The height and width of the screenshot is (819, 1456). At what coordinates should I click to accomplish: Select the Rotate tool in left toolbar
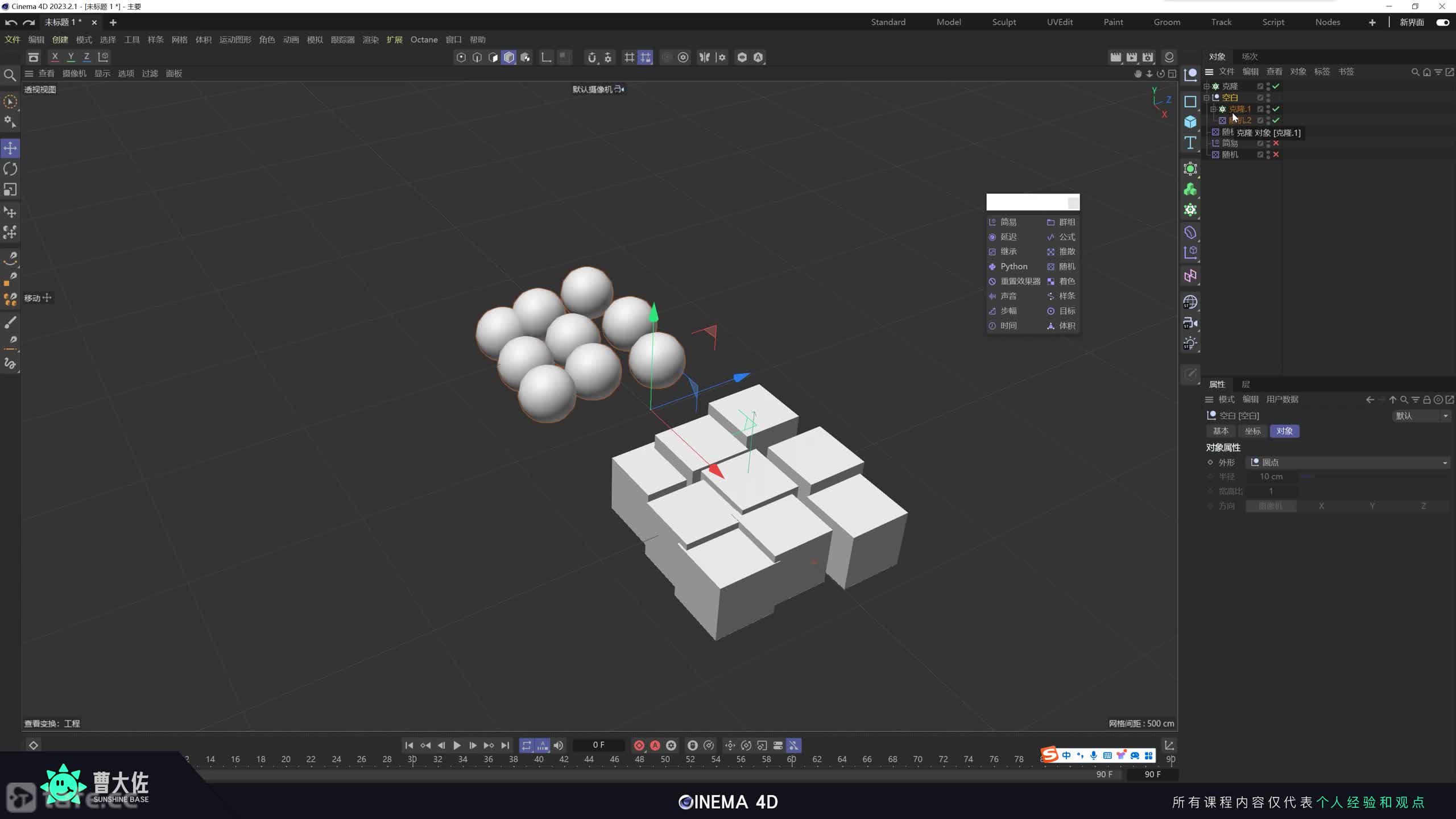[x=10, y=169]
